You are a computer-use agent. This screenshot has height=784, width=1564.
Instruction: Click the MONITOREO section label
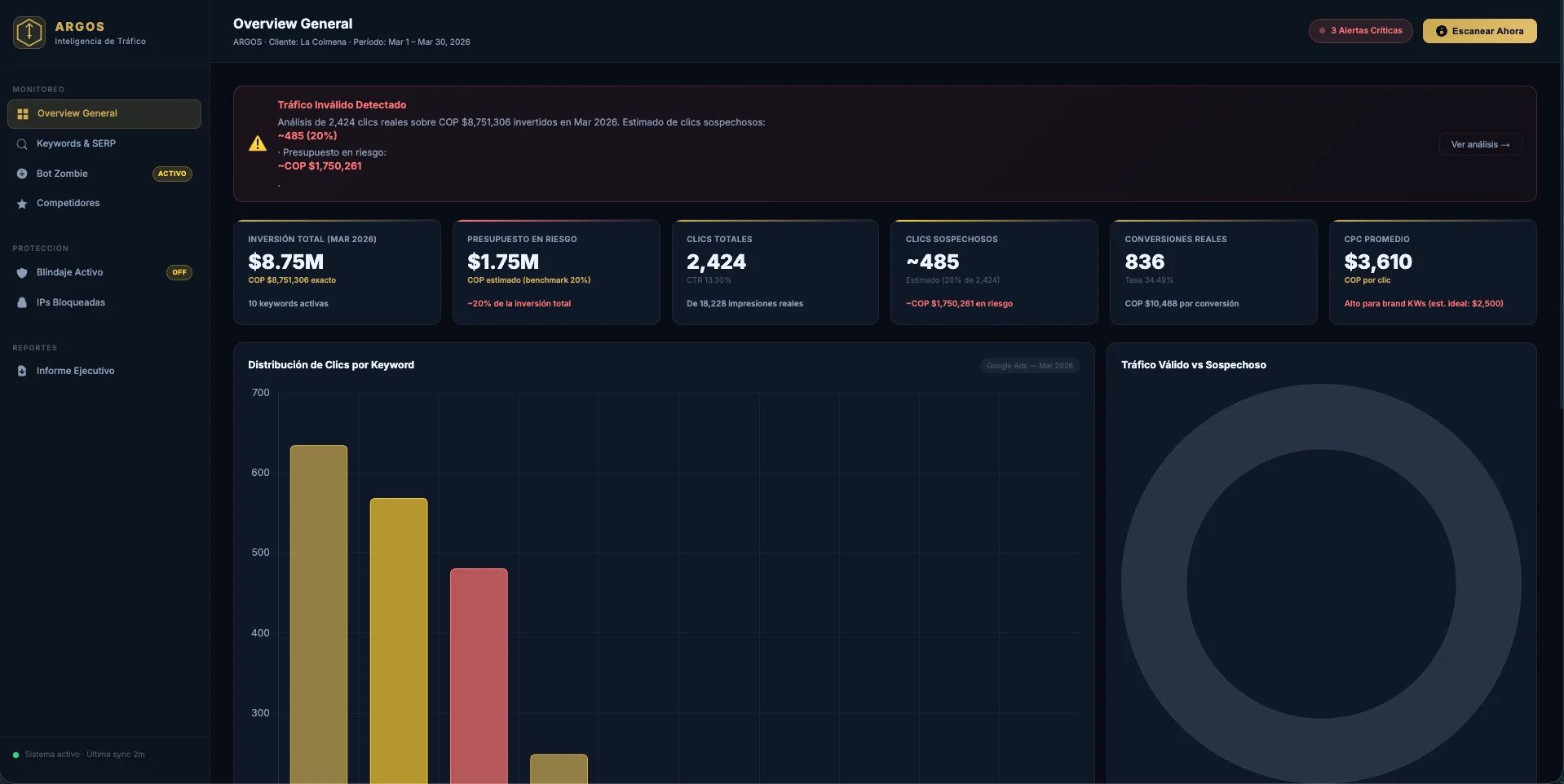tap(38, 90)
